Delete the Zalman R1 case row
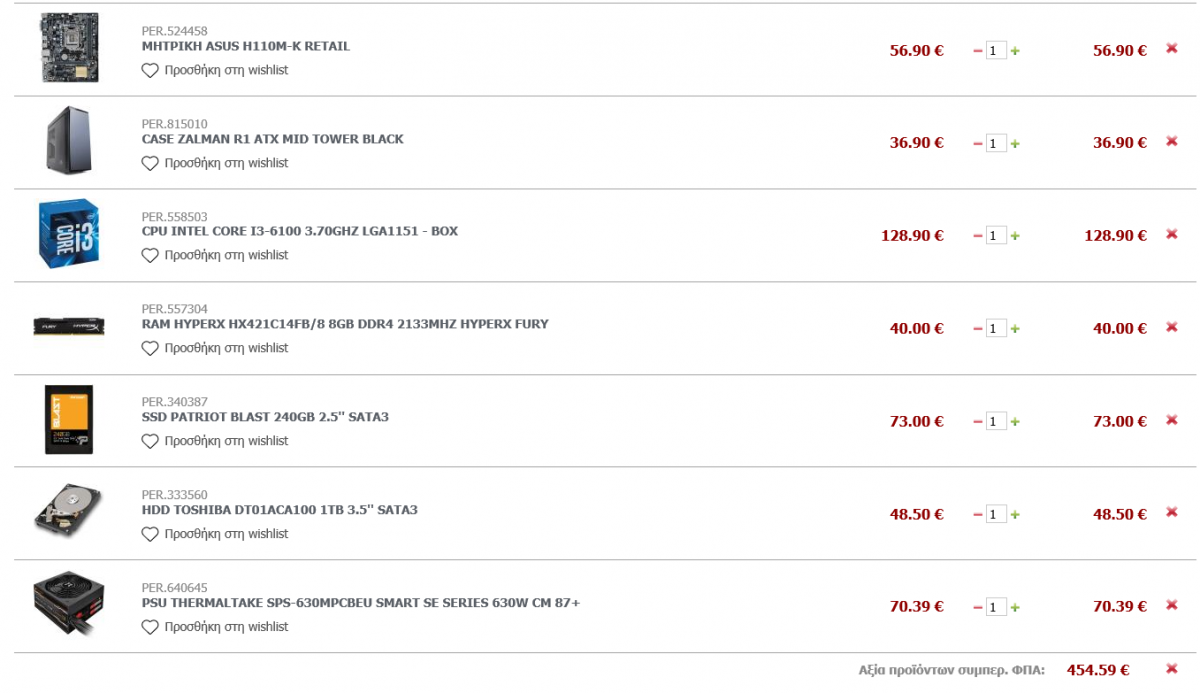Viewport: 1200px width, 693px height. (1172, 141)
